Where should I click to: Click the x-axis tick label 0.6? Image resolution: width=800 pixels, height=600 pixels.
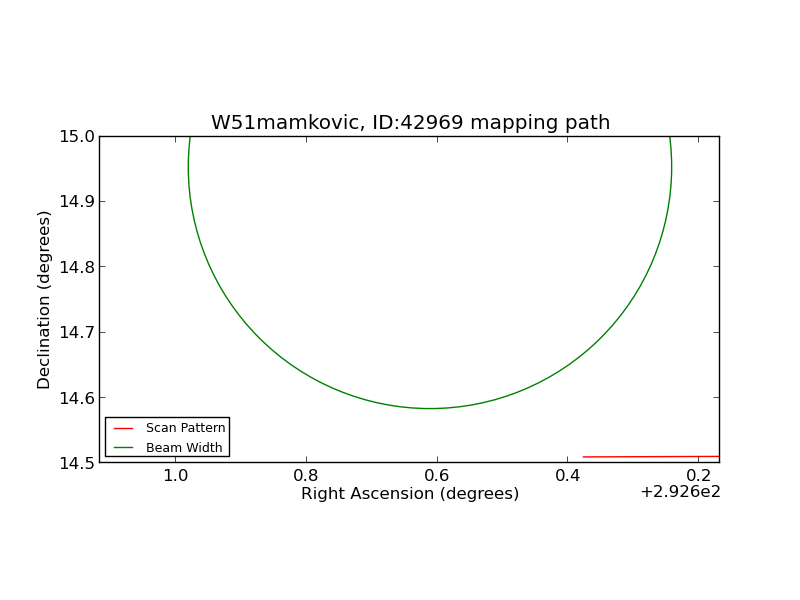coord(437,476)
